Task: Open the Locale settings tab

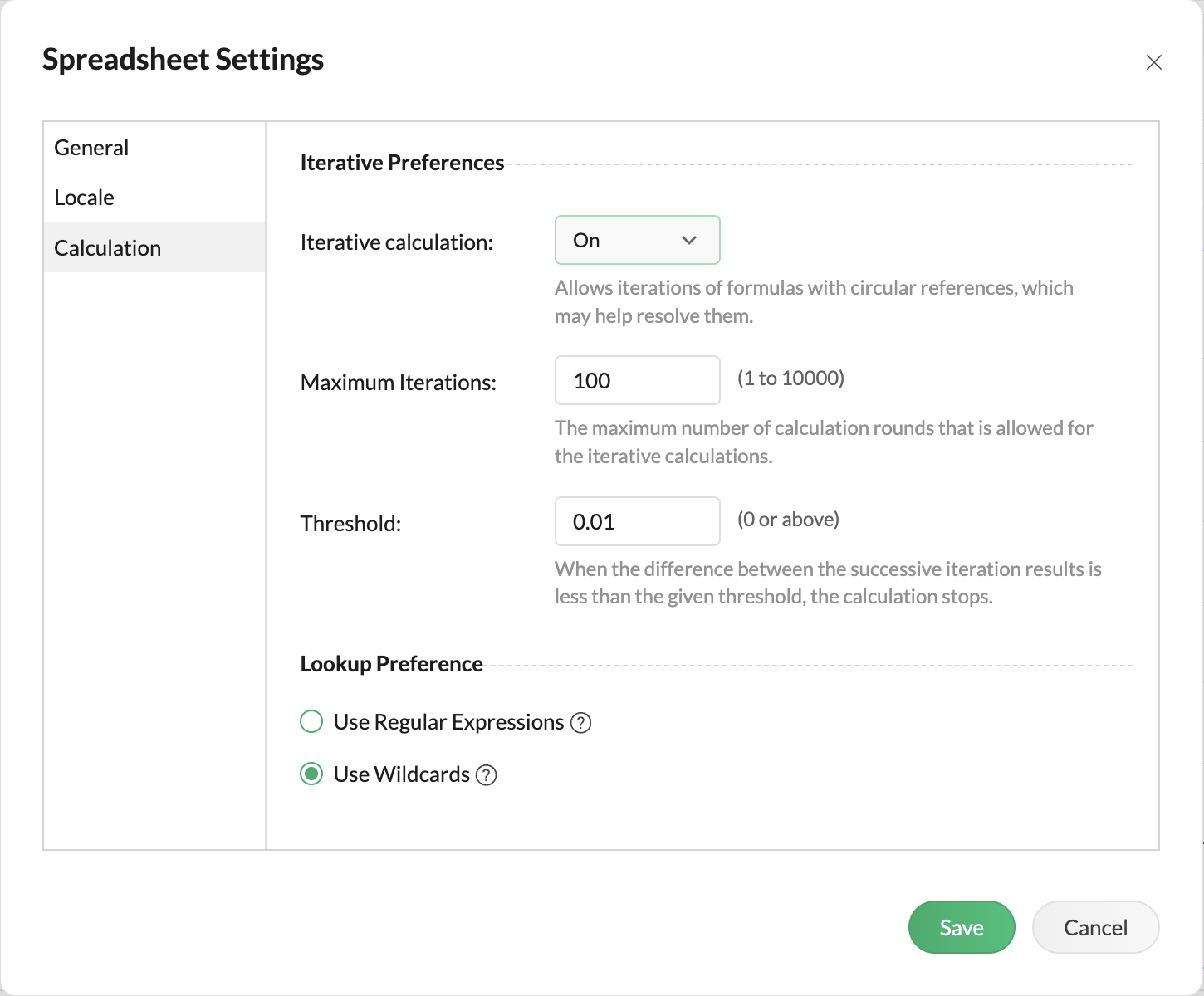Action: [84, 198]
